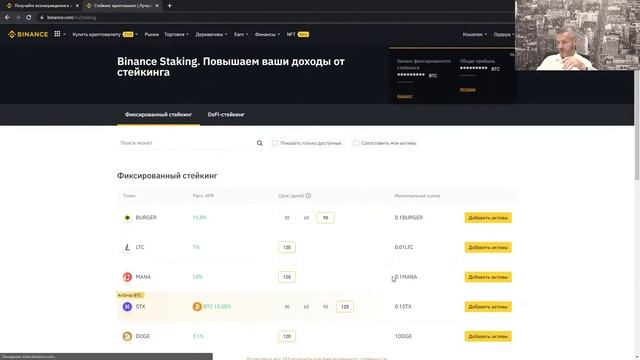Add assets for MANA staking
The image size is (640, 360).
(x=488, y=277)
